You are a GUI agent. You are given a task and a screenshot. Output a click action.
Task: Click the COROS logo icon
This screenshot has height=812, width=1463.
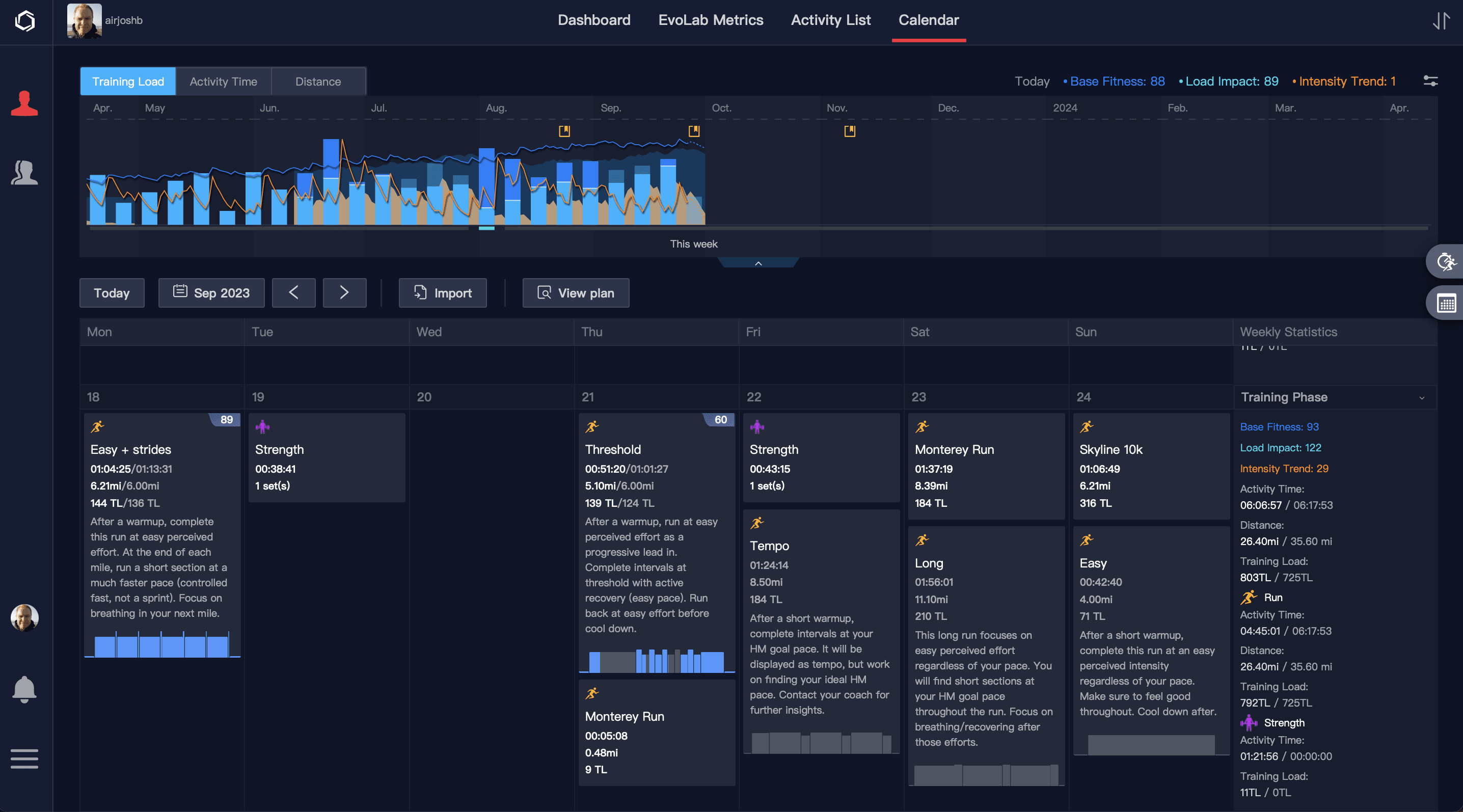[24, 21]
